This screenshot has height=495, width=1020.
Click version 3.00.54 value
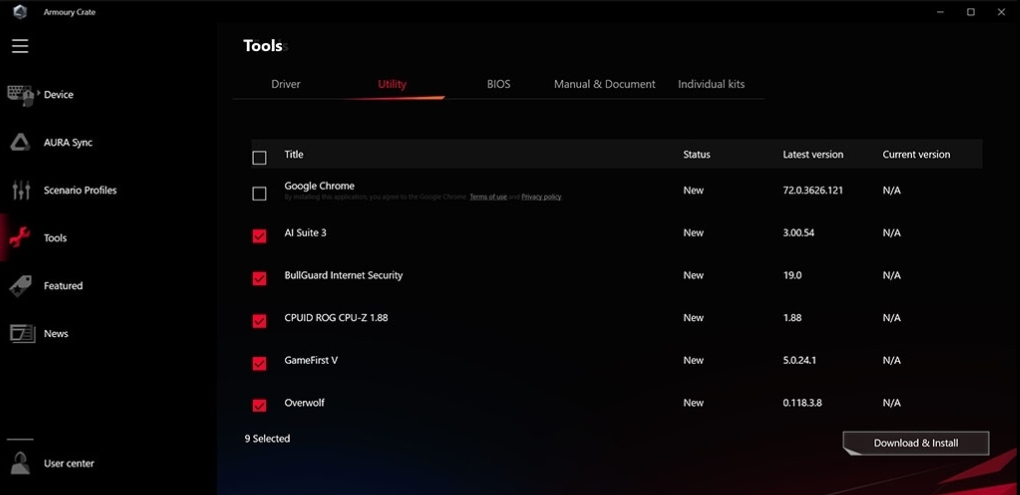point(799,232)
